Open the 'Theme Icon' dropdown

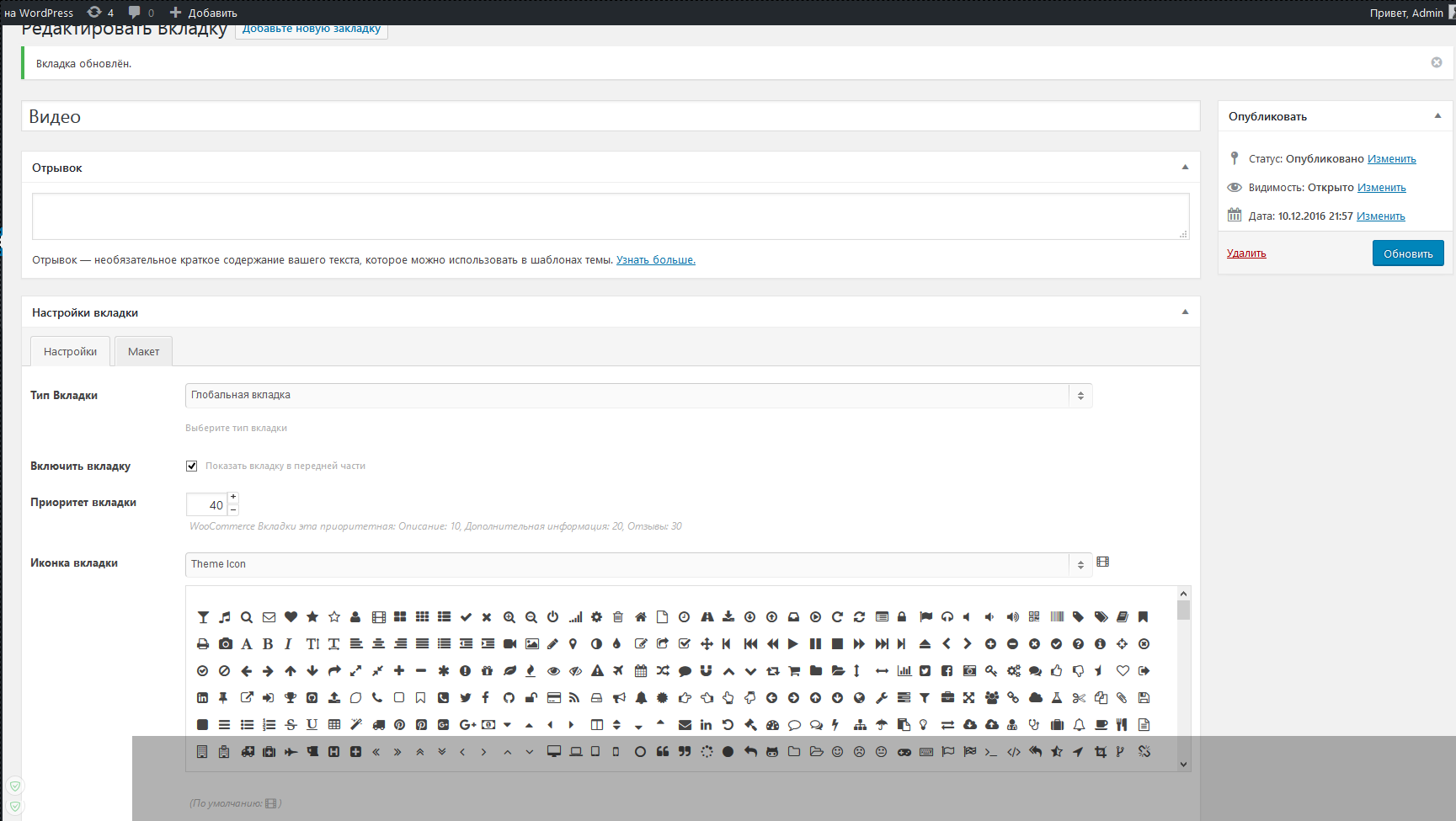(638, 565)
